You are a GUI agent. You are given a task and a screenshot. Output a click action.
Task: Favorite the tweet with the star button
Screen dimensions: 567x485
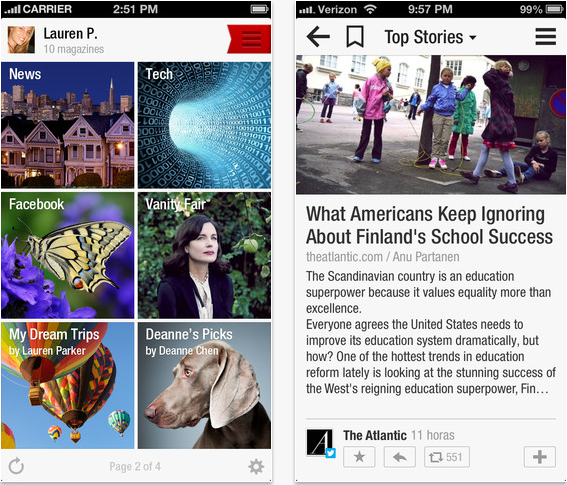359,457
